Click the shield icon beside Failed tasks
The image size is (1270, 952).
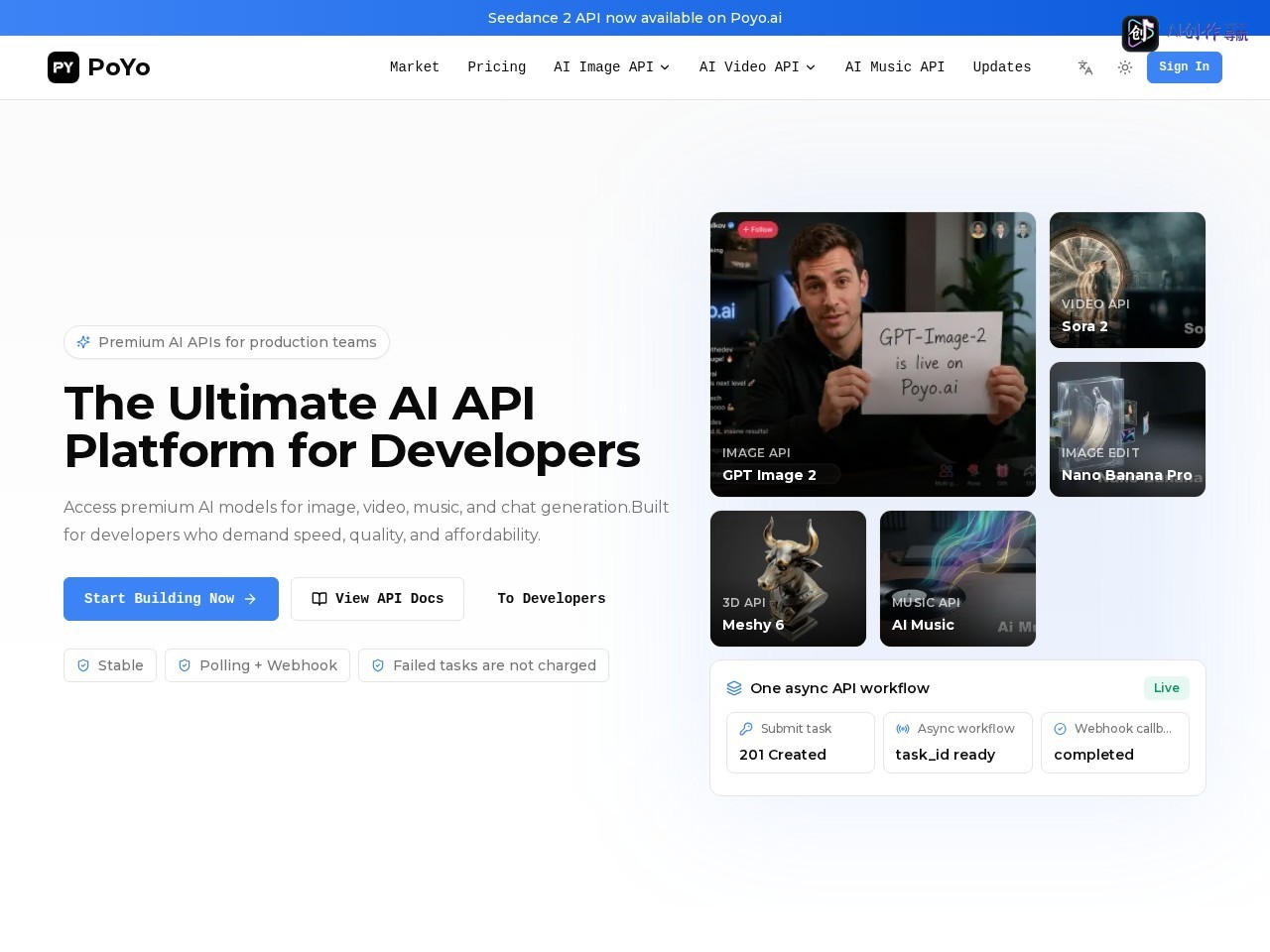pyautogui.click(x=378, y=665)
